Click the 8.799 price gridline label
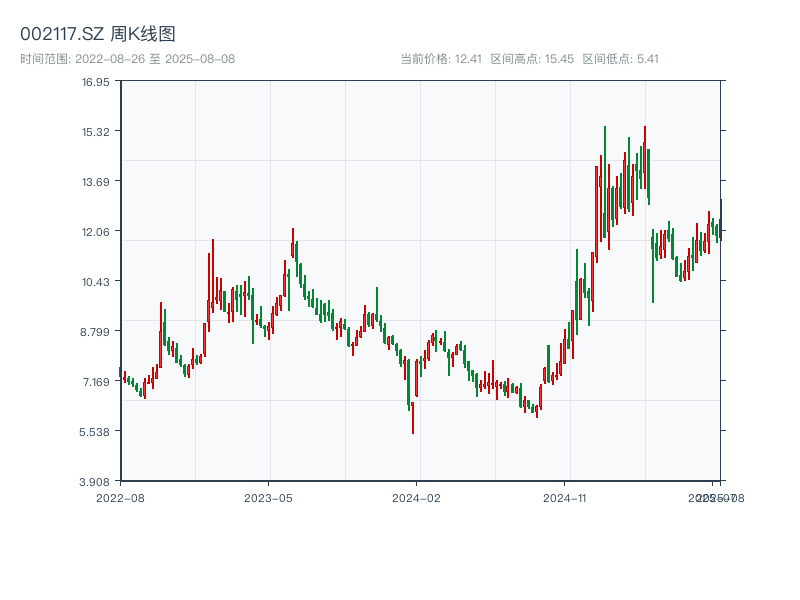 tap(95, 332)
